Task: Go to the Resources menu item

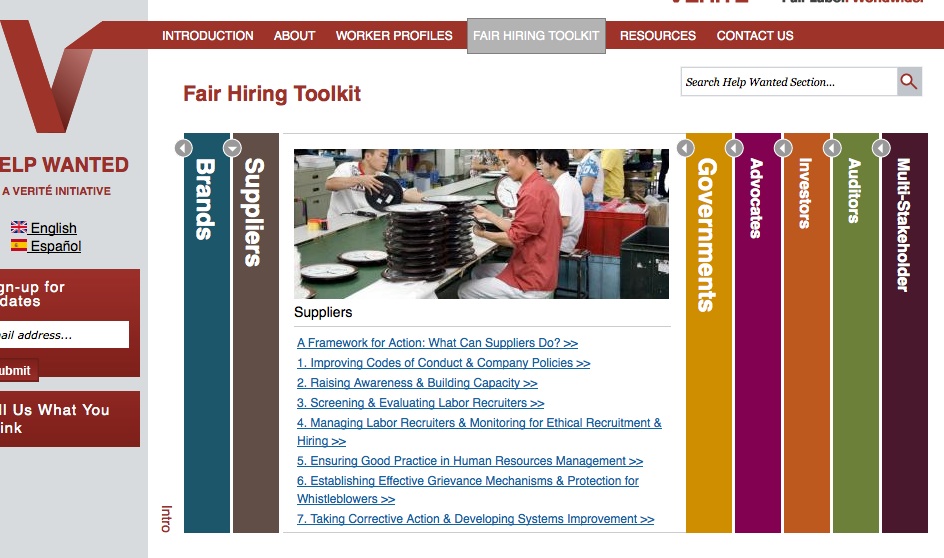Action: (x=658, y=36)
